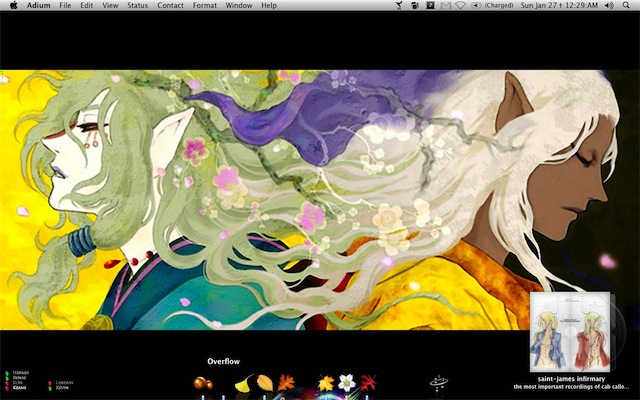Open the AirPort Wi-Fi status menu
640x400 pixels.
click(x=460, y=5)
